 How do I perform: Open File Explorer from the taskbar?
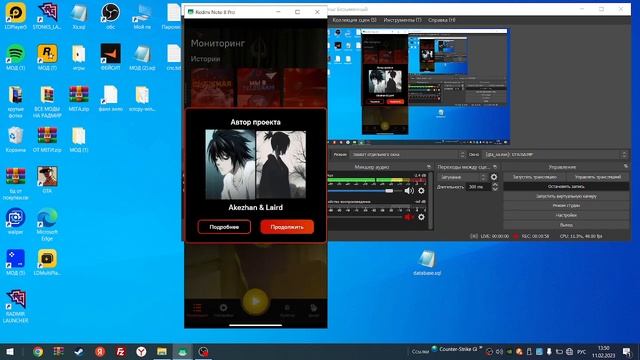click(x=162, y=351)
